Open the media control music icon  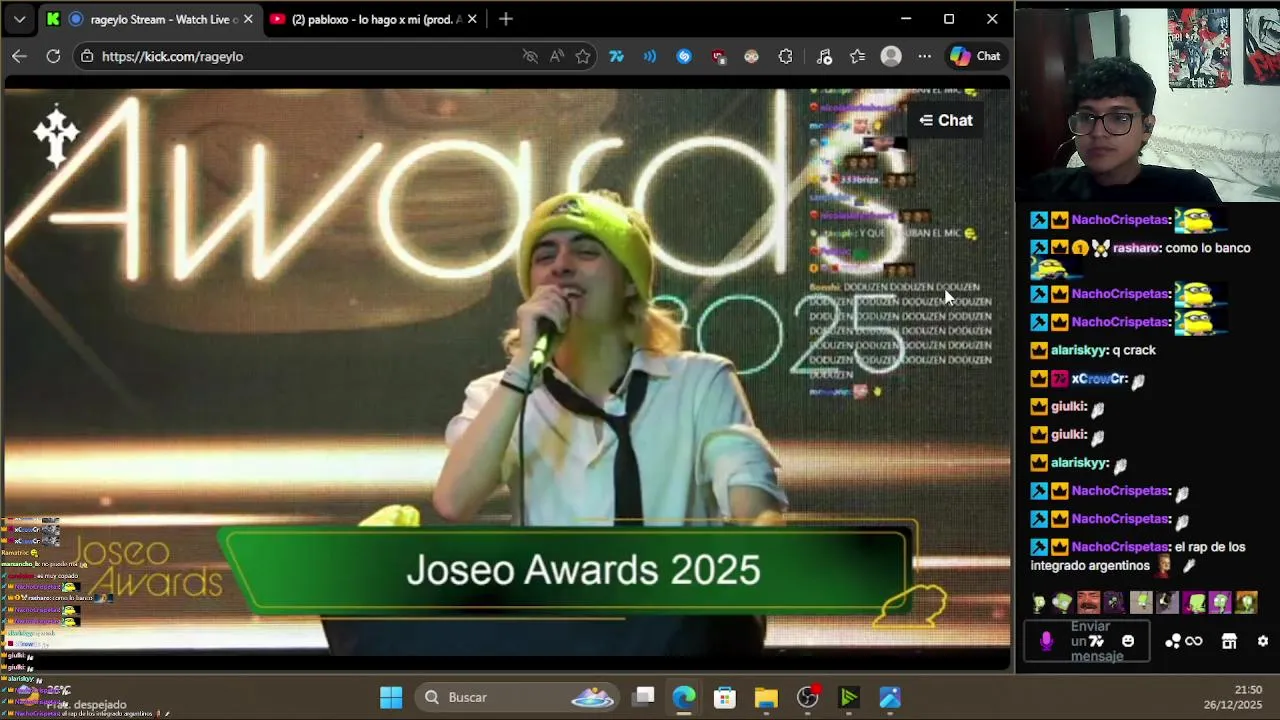pyautogui.click(x=824, y=56)
